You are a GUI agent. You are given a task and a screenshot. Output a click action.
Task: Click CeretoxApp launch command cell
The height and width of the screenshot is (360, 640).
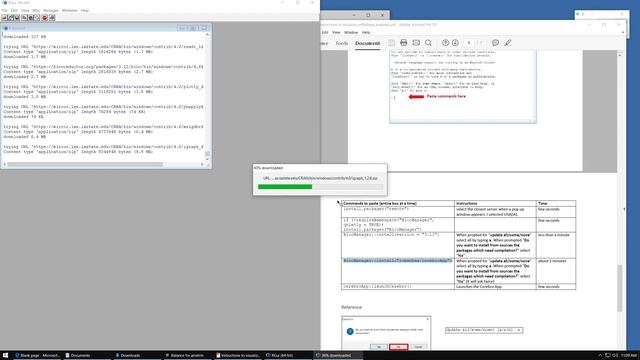[x=398, y=287]
